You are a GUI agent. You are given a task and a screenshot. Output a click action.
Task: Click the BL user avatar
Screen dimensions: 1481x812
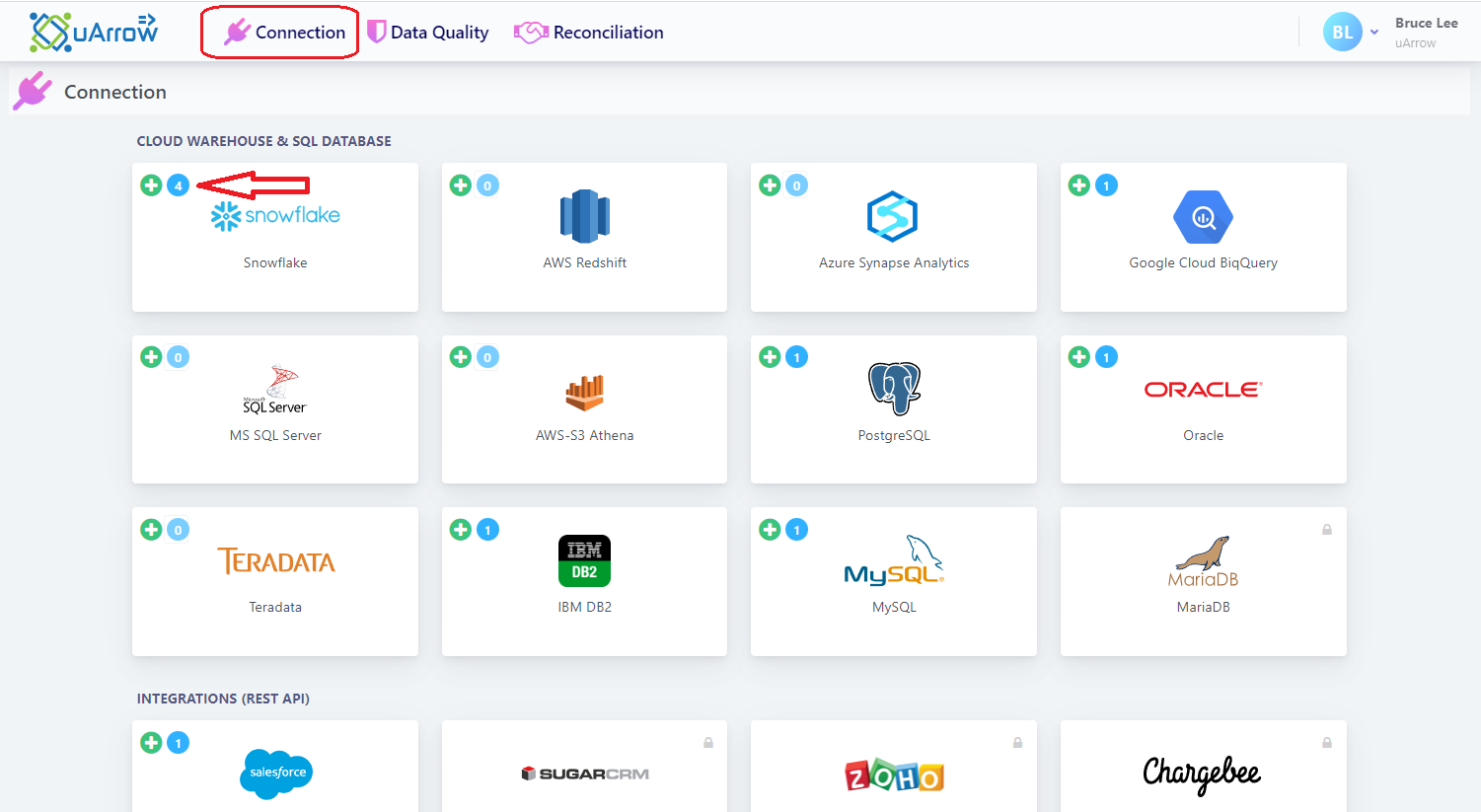tap(1342, 33)
